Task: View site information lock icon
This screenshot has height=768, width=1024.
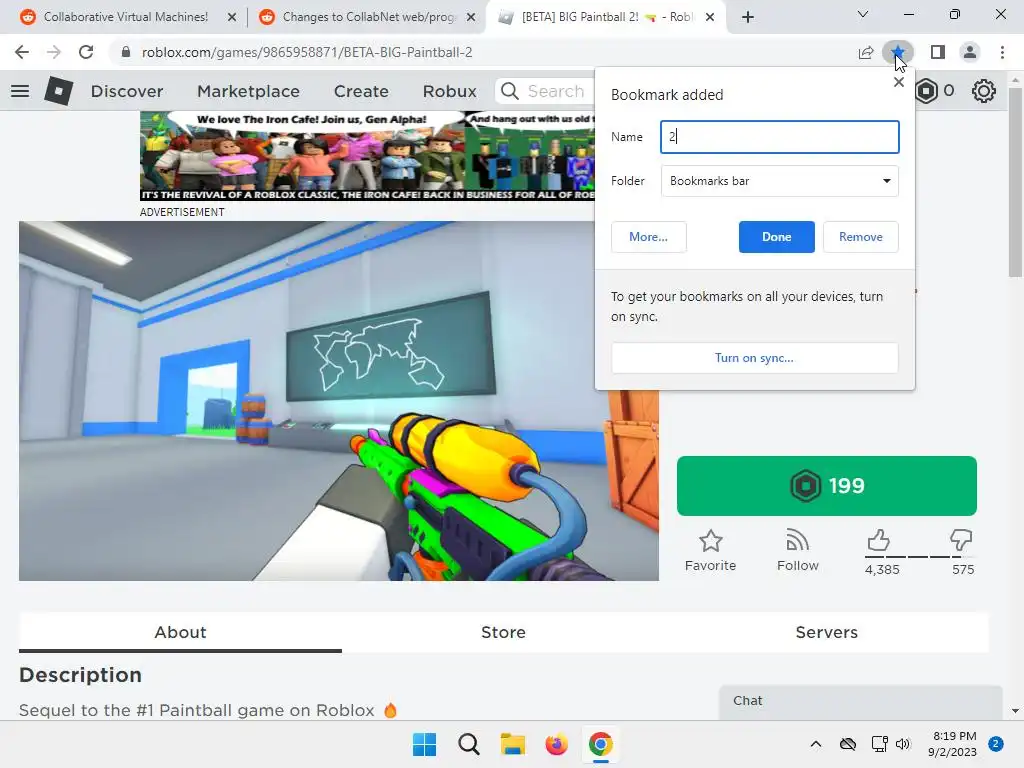Action: click(x=126, y=52)
